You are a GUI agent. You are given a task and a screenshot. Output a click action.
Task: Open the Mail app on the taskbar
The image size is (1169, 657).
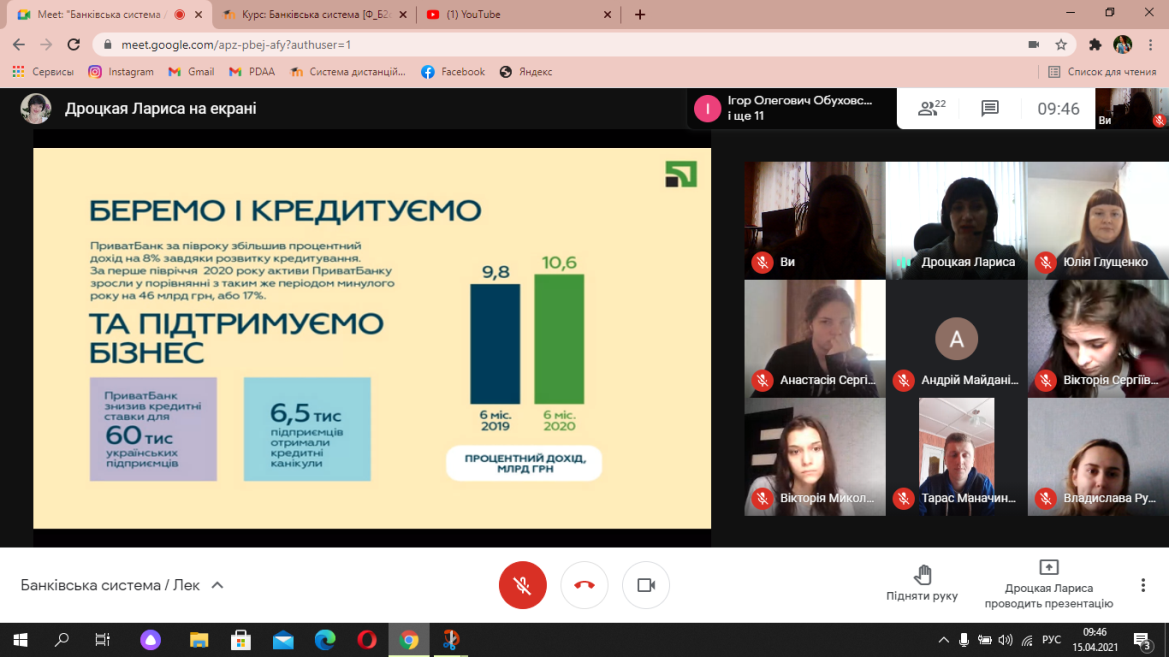[283, 640]
